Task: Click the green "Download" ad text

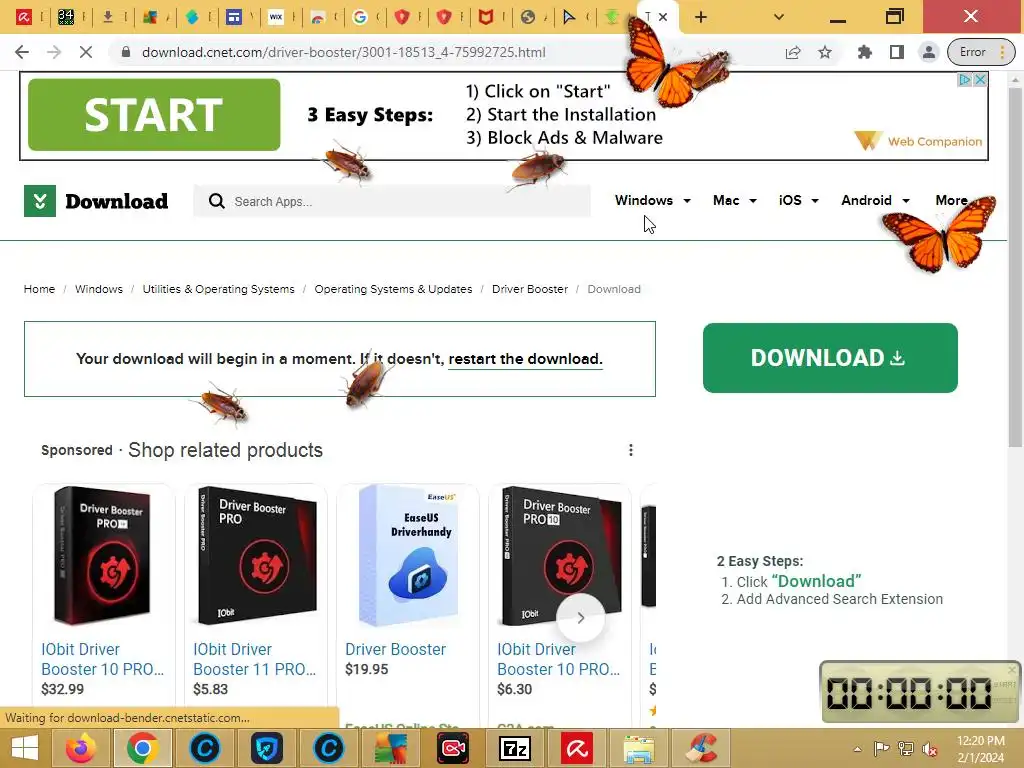Action: tap(816, 581)
